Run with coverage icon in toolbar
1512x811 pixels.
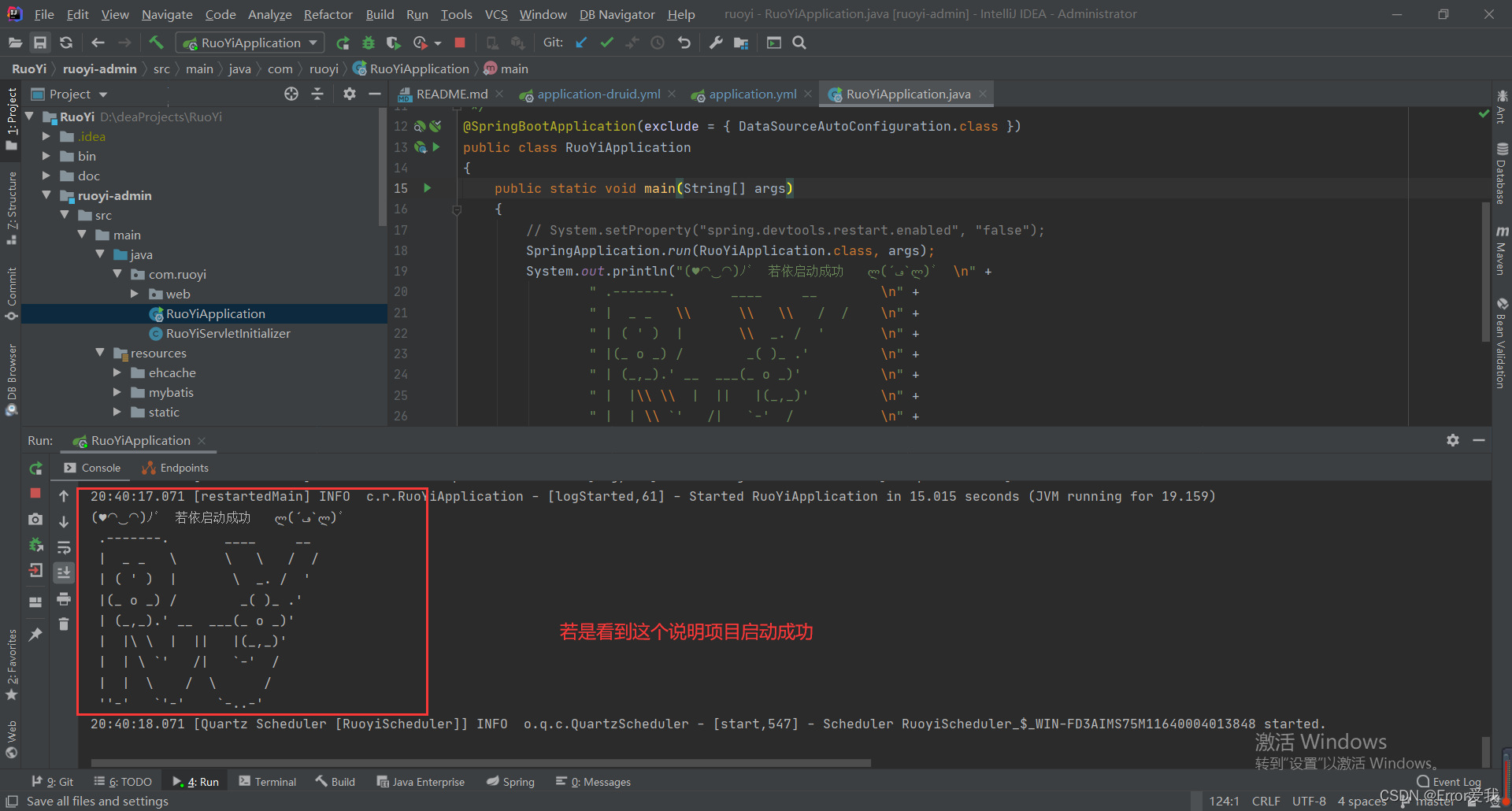coord(394,43)
